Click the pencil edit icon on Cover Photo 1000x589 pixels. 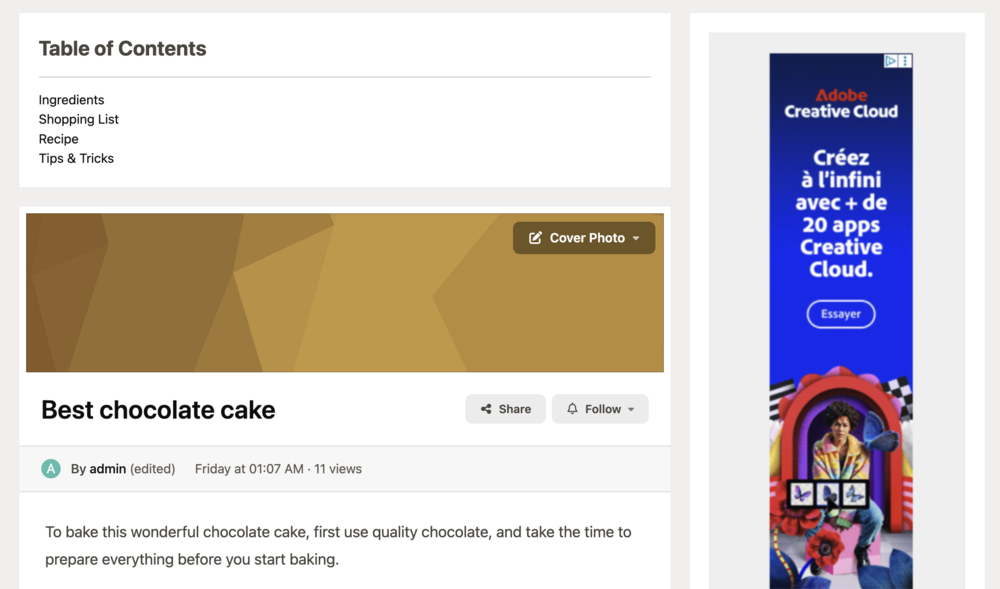point(535,238)
